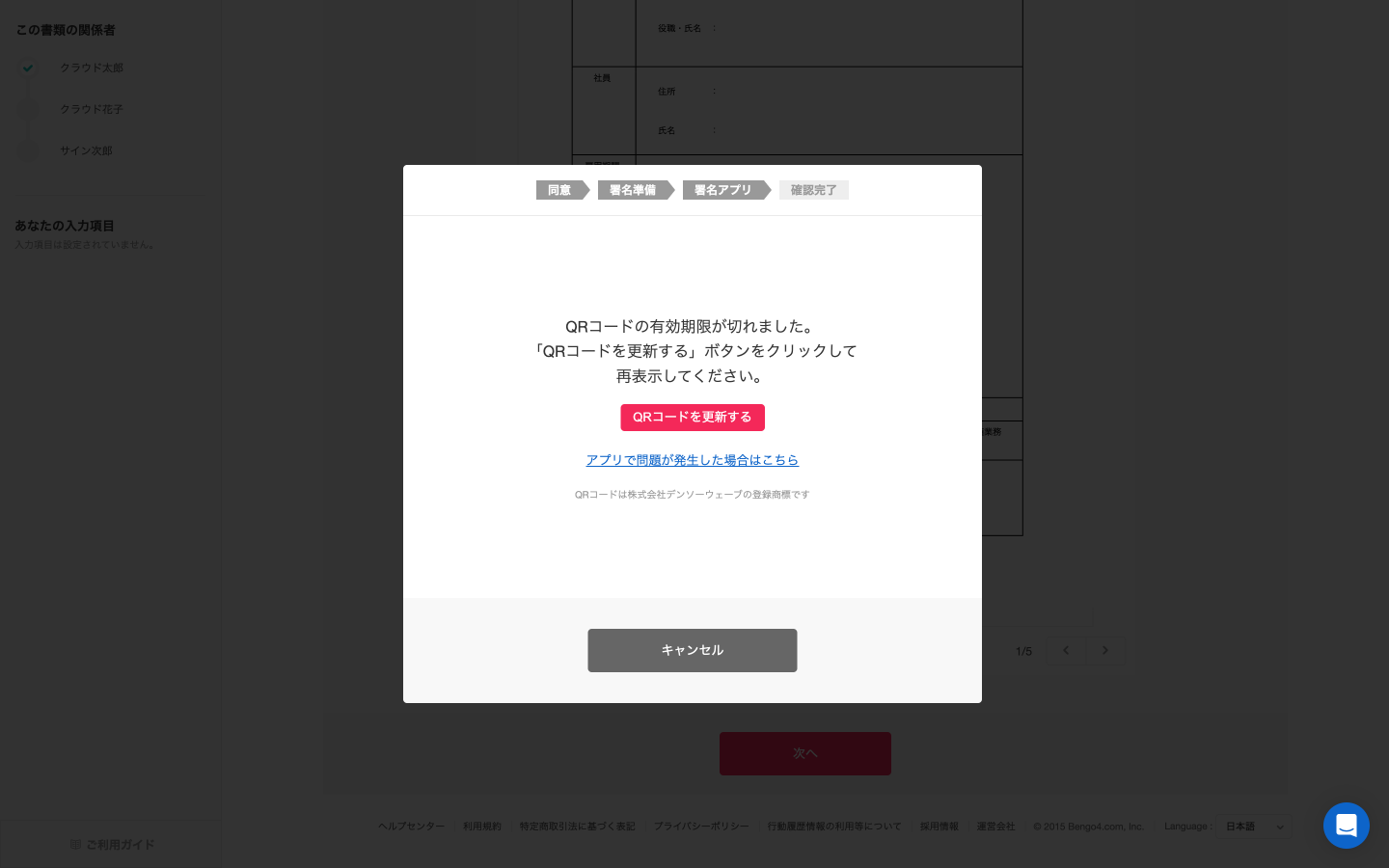Image resolution: width=1389 pixels, height=868 pixels.
Task: Open アプリで問題が発生した場合はこちら link
Action: pyautogui.click(x=693, y=460)
